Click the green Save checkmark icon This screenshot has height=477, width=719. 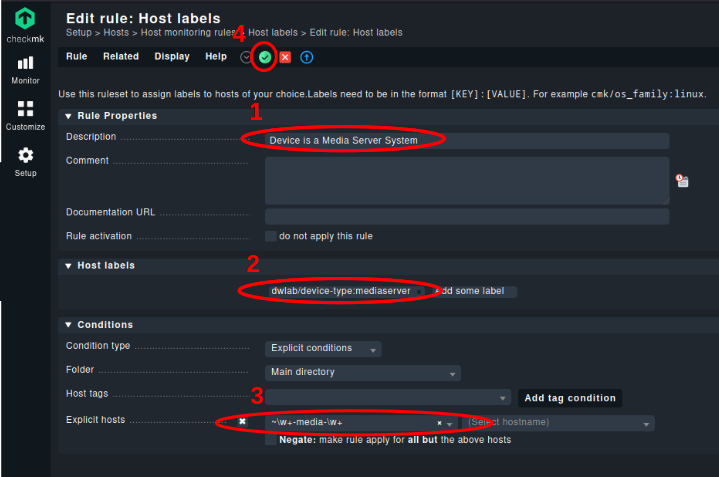pyautogui.click(x=265, y=57)
